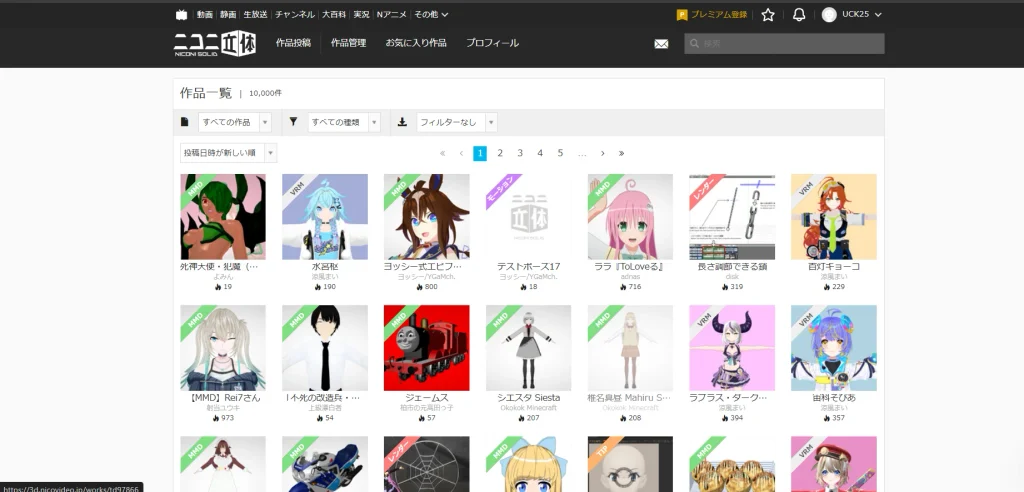Viewport: 1024px width, 492px height.
Task: Expand the UCK25 account menu arrow
Action: point(878,14)
